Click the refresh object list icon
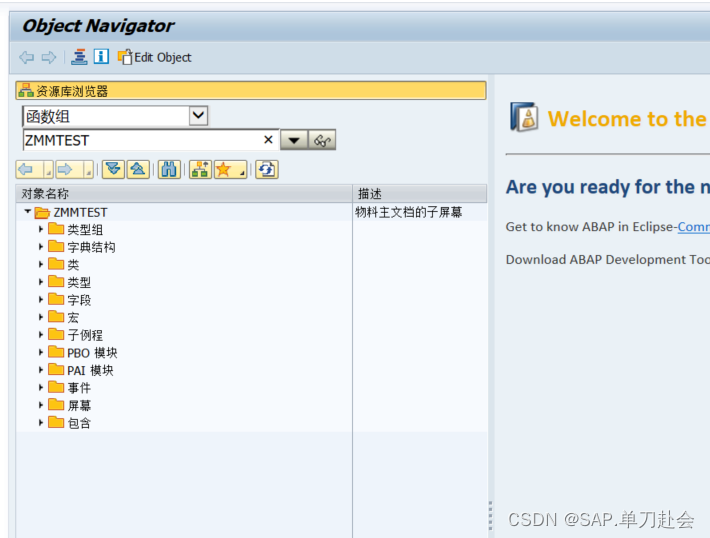Screen dimensions: 710x538 coord(267,170)
